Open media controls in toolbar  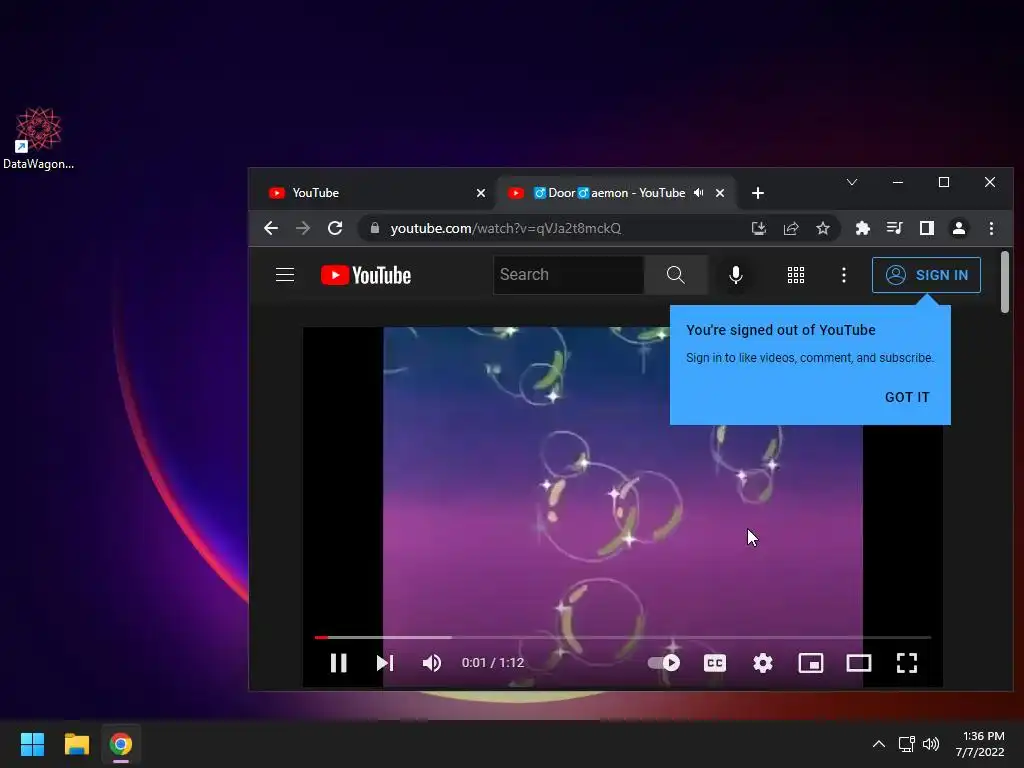pos(895,228)
